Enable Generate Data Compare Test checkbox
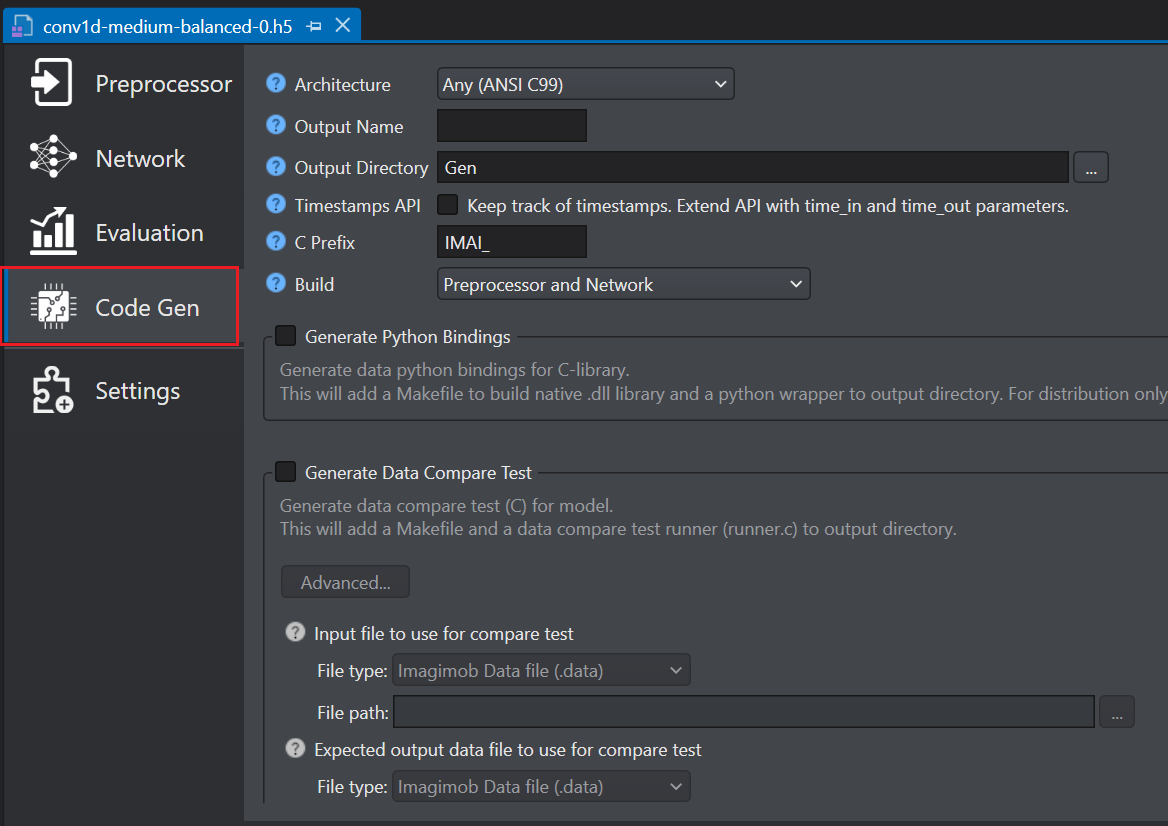This screenshot has height=826, width=1168. tap(285, 471)
